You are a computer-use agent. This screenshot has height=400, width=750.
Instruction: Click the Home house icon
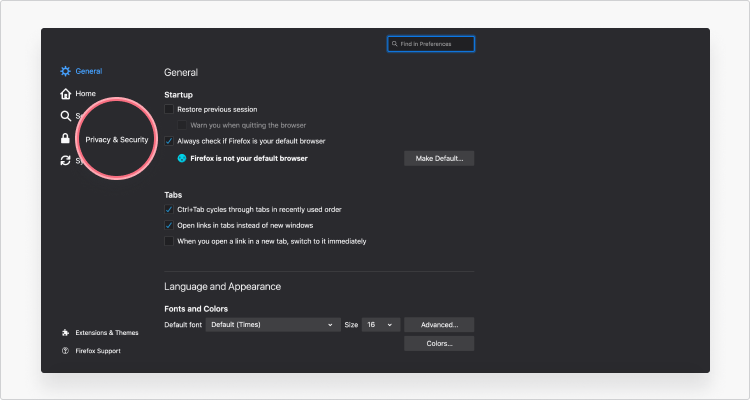pyautogui.click(x=65, y=94)
